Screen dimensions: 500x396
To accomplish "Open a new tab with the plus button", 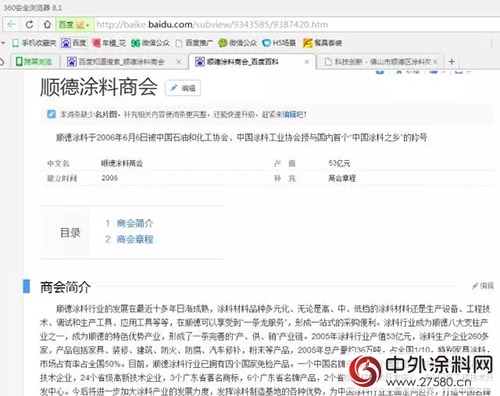I will 452,62.
